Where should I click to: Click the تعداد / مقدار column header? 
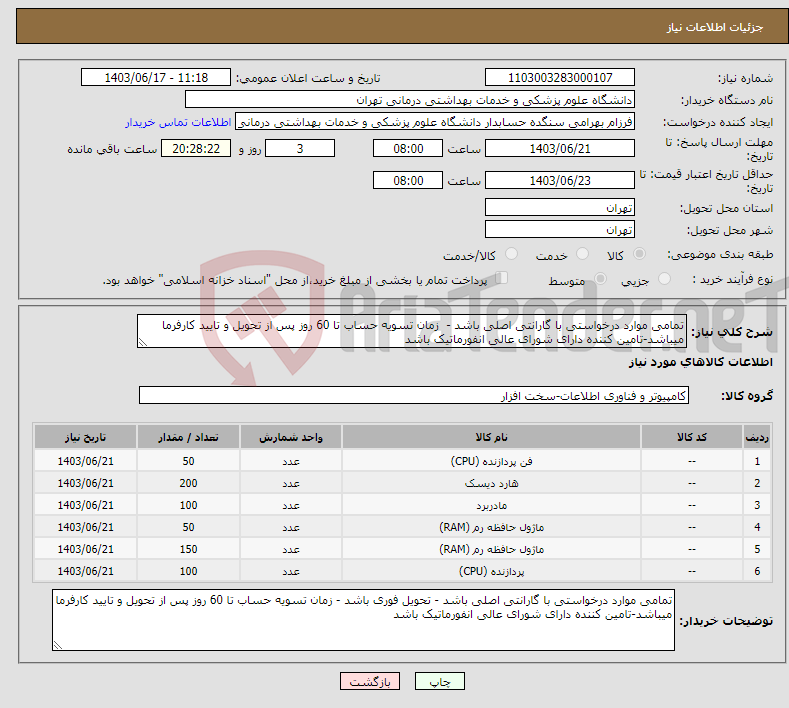[188, 437]
